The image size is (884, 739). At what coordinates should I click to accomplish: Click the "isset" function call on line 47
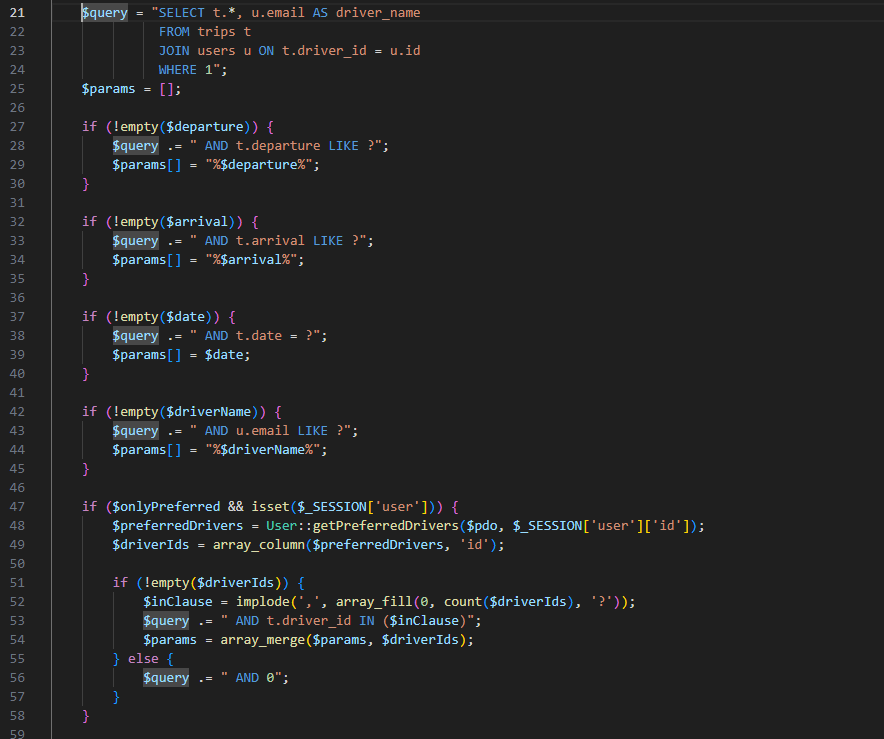click(x=271, y=507)
